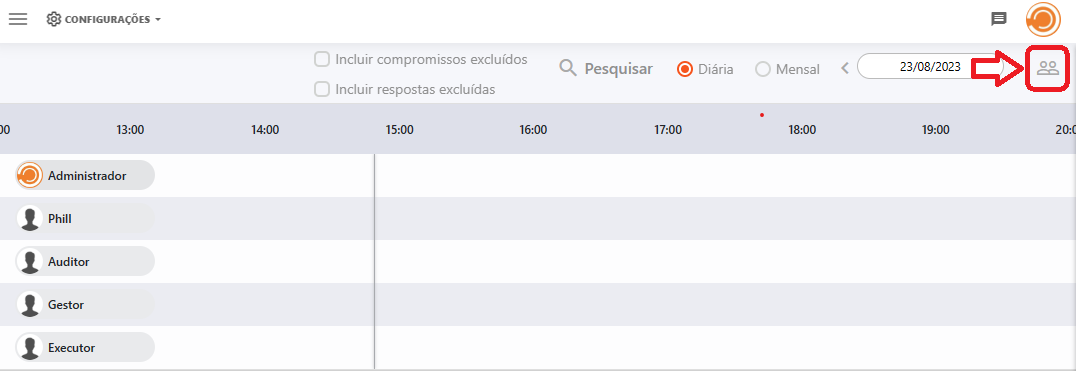Click Phill's user silhouette icon

tap(30, 219)
